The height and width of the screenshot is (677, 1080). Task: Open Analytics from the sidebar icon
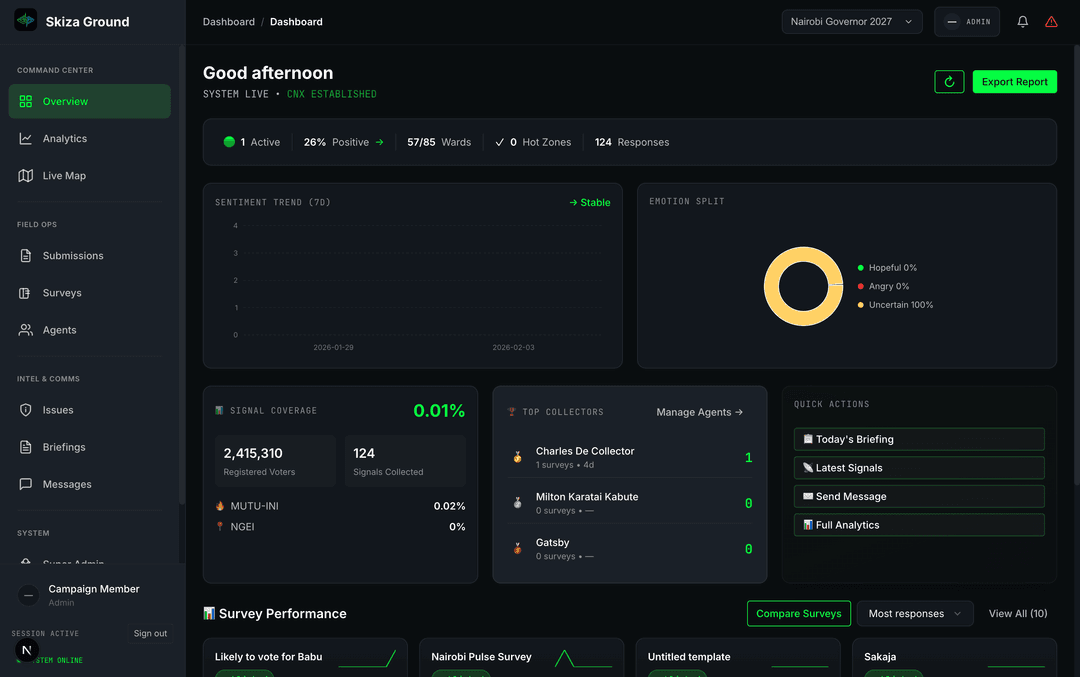click(x=24, y=138)
